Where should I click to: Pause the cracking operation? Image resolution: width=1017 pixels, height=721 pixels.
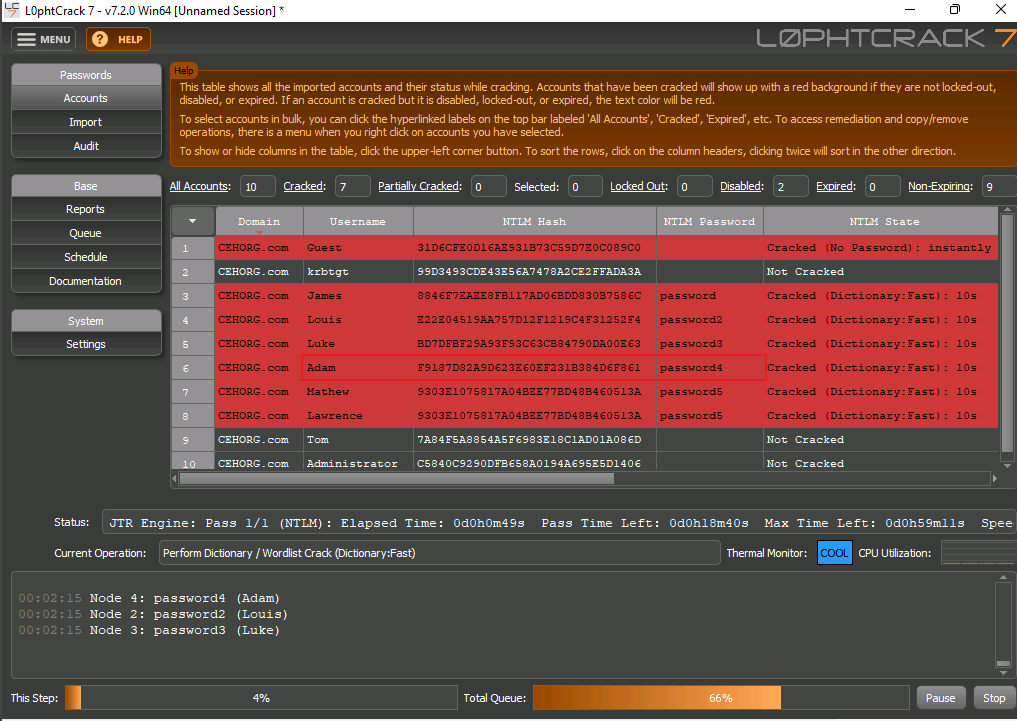(x=940, y=698)
